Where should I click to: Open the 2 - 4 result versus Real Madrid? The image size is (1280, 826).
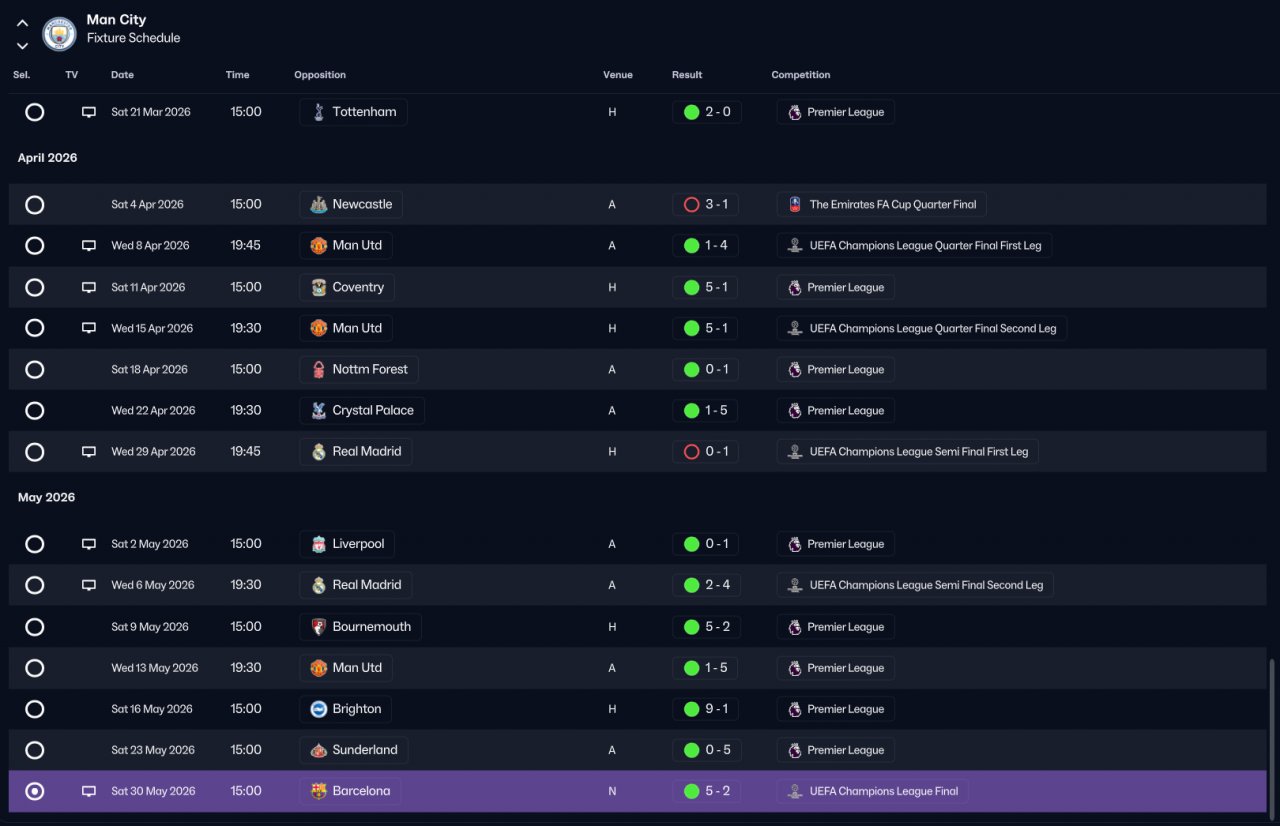point(706,585)
